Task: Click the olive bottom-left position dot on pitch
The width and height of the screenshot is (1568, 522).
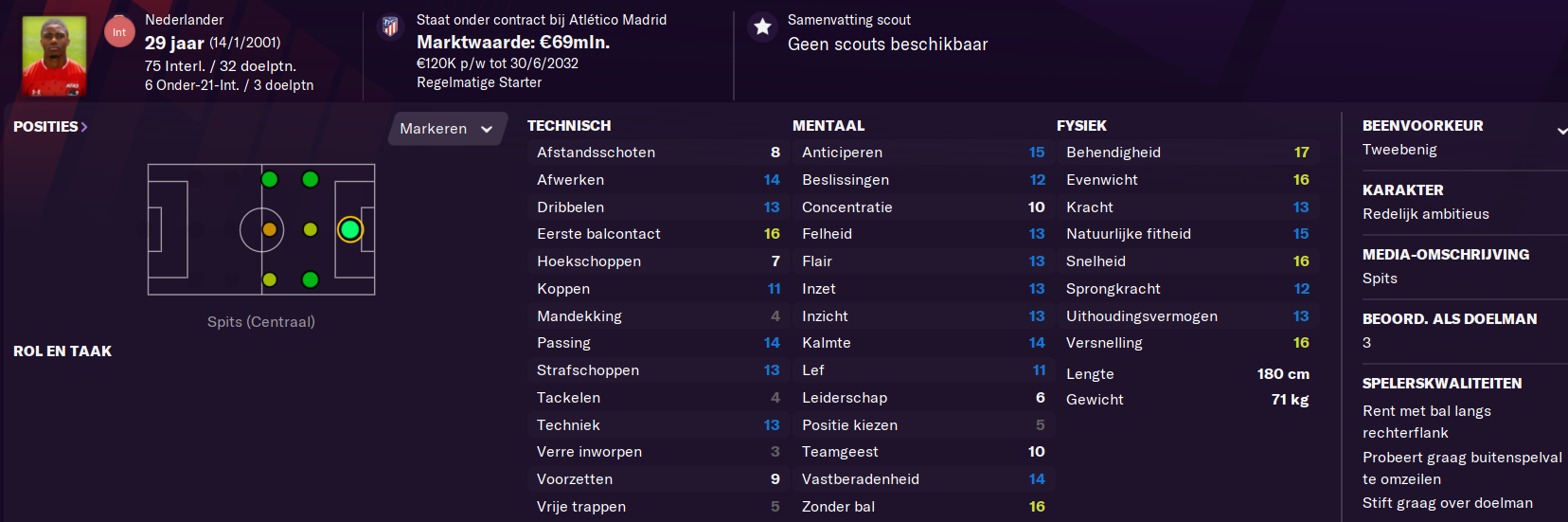Action: pyautogui.click(x=270, y=279)
